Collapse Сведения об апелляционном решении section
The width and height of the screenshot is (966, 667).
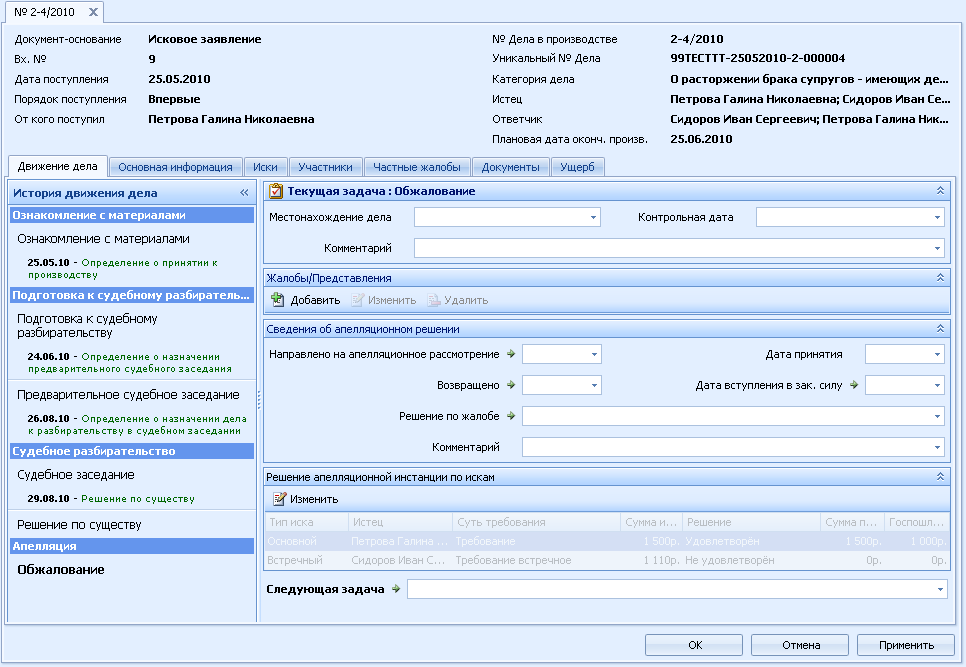pos(940,329)
